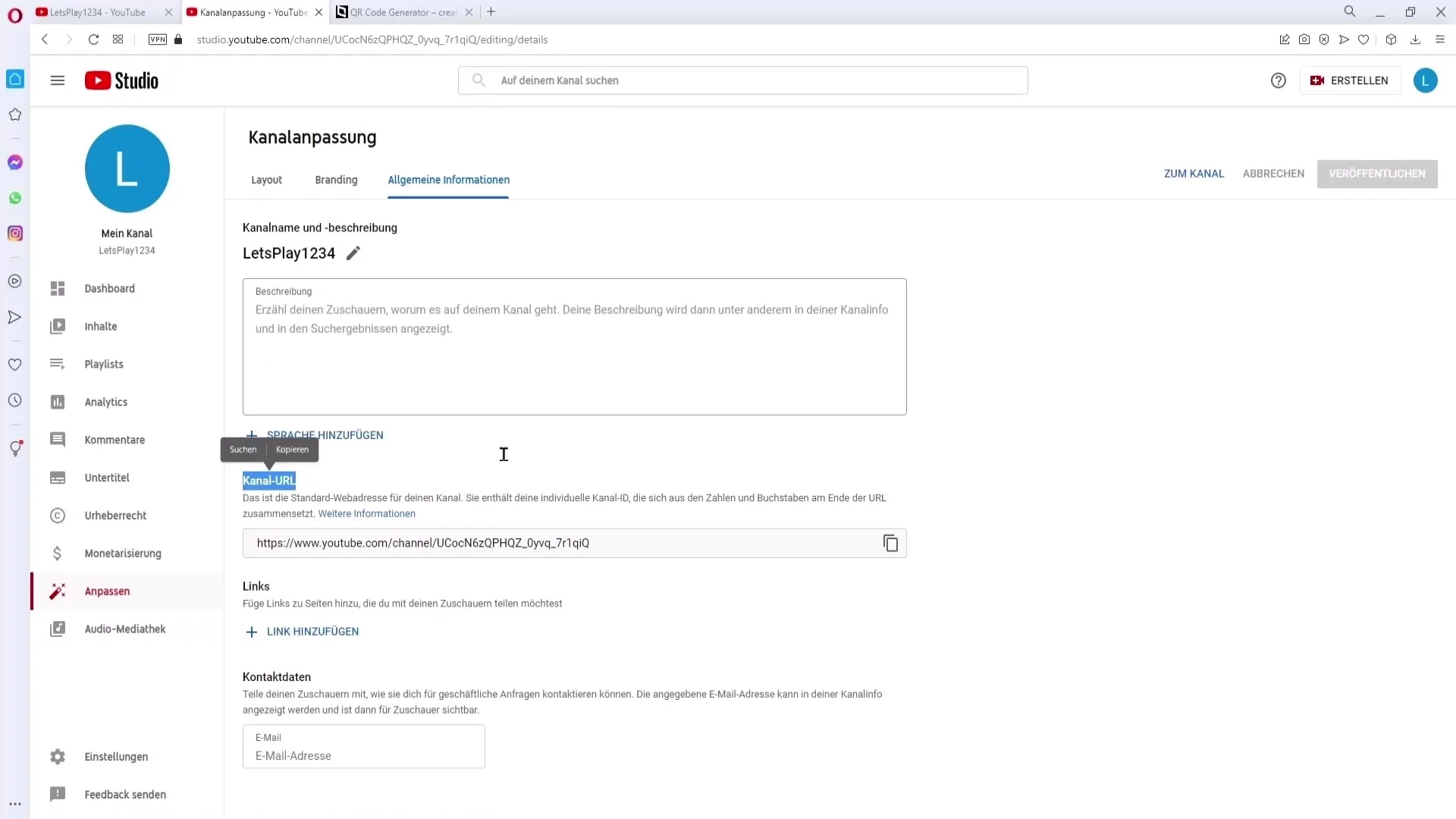
Task: Focus the channel search box
Action: (742, 80)
